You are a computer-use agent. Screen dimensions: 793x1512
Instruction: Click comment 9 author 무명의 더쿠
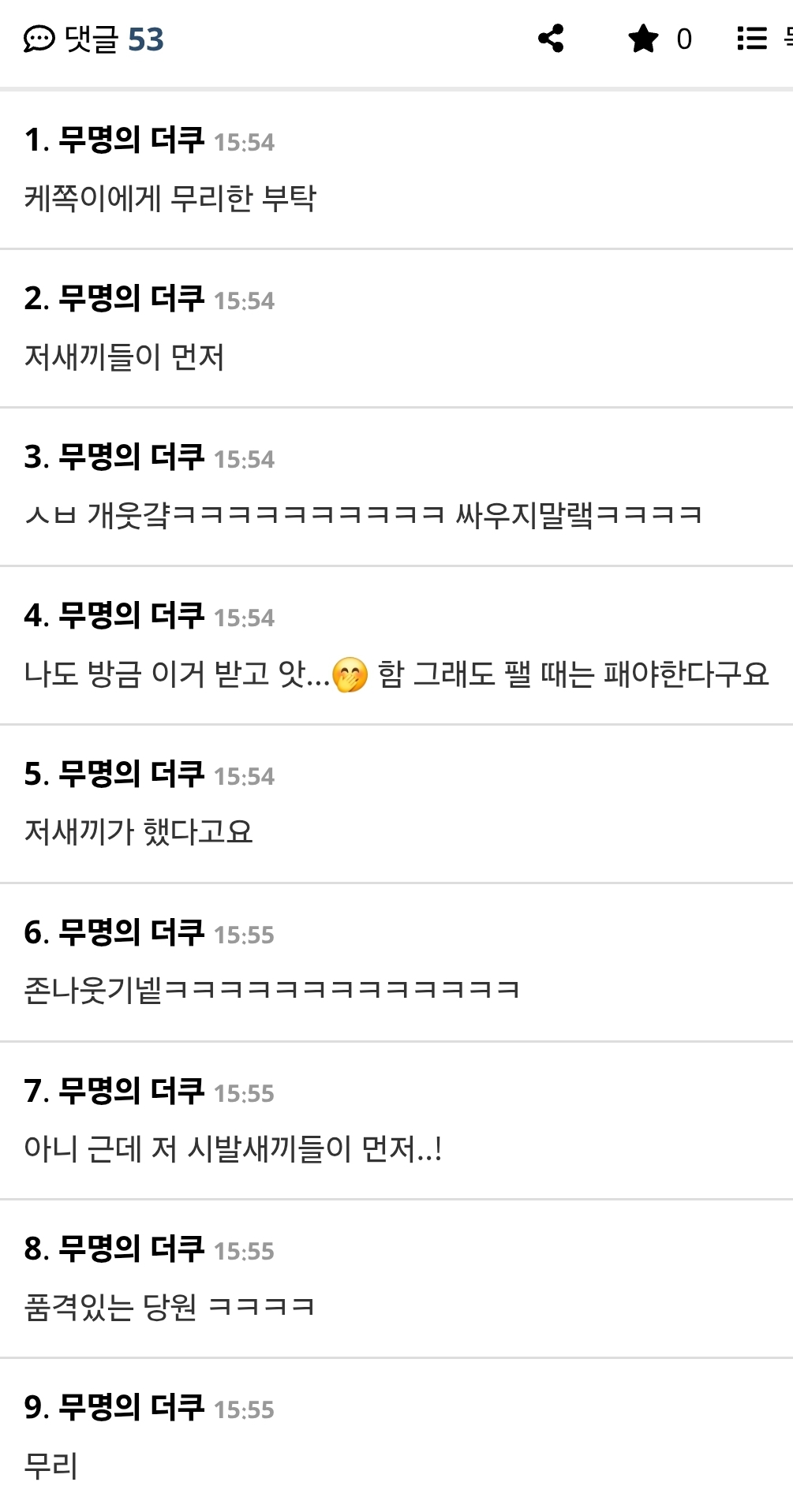coord(131,1407)
